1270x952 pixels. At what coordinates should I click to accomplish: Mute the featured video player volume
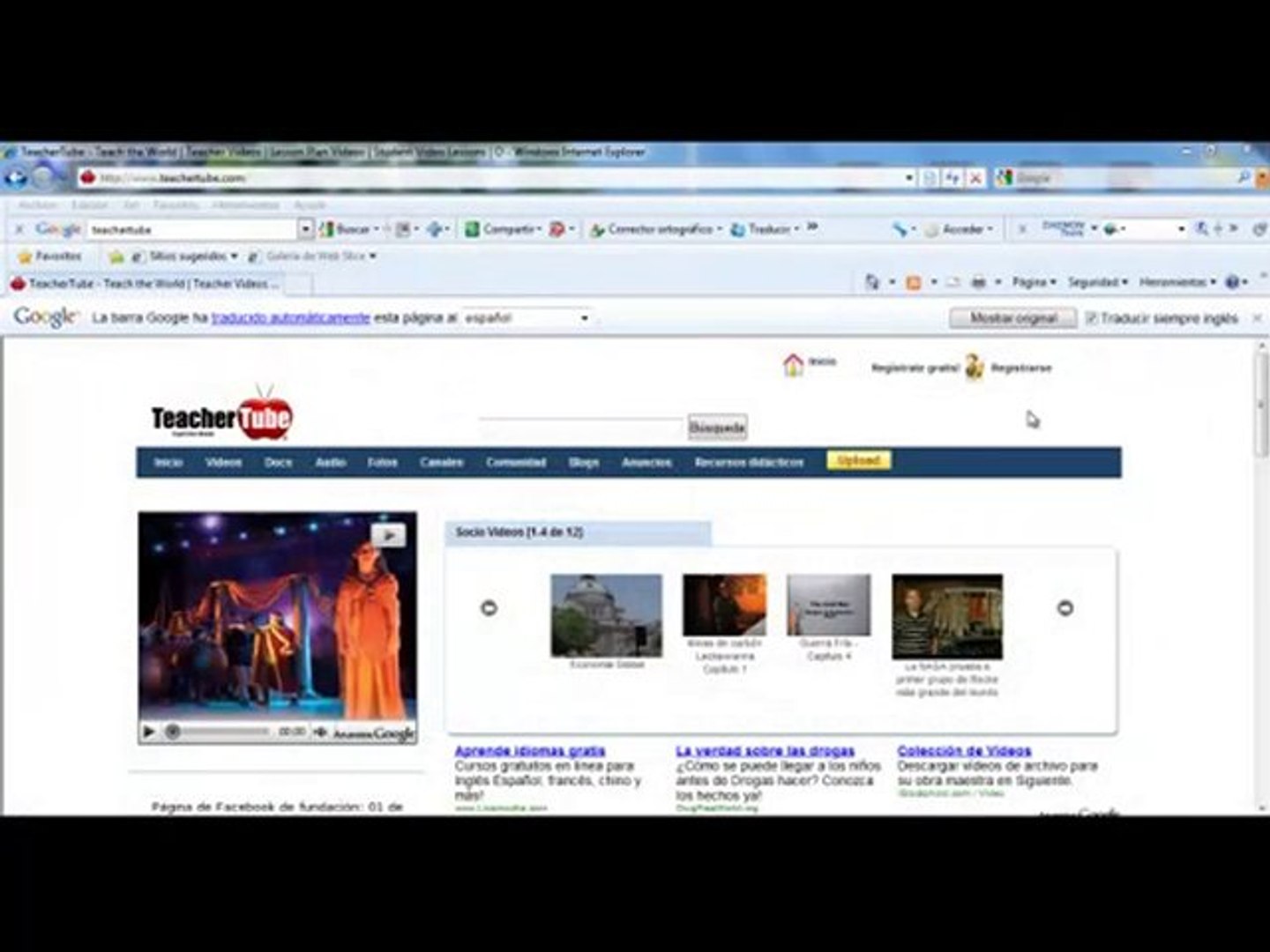click(x=319, y=732)
